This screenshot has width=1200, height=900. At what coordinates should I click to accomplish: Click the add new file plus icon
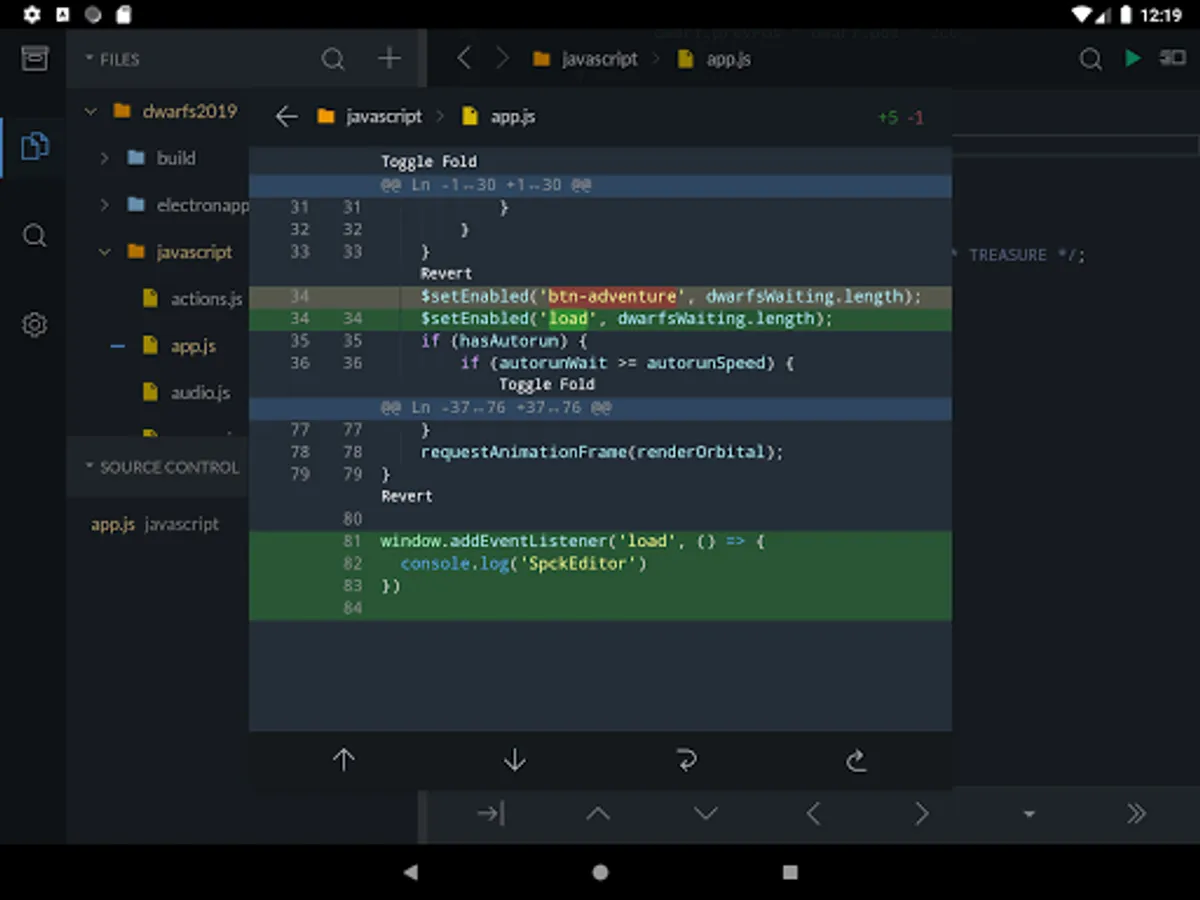coord(389,59)
